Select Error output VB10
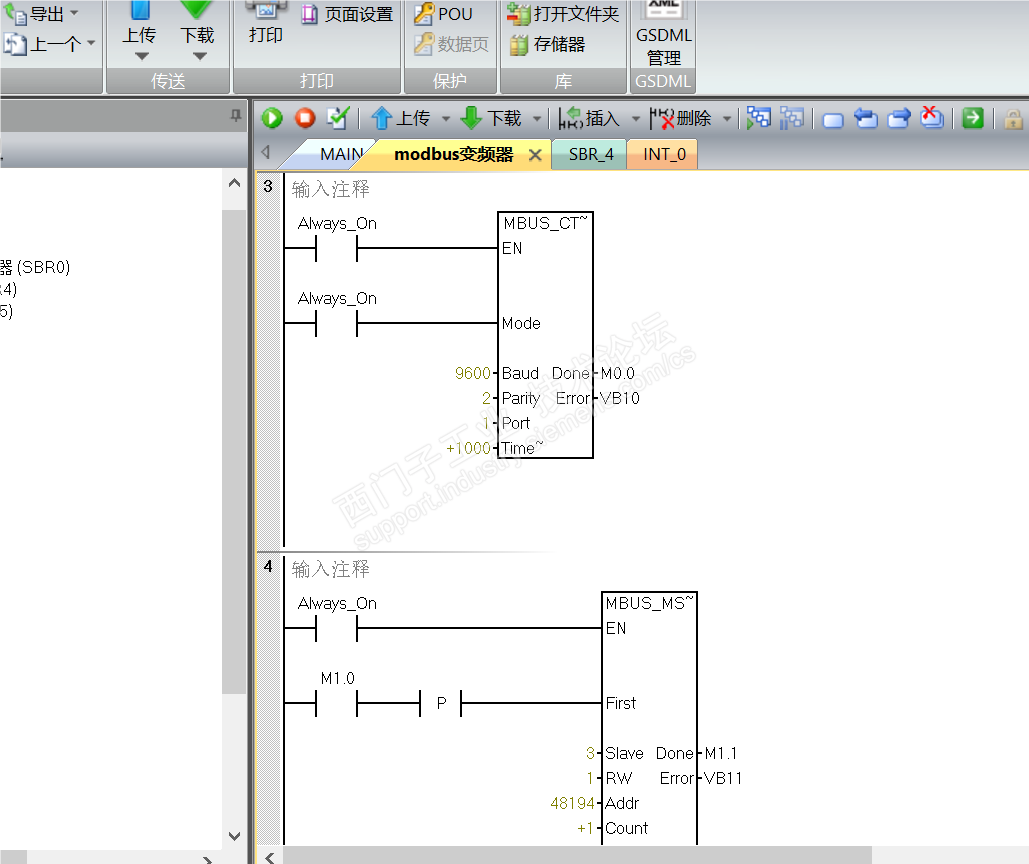Screen dimensions: 1029x864 click(619, 398)
